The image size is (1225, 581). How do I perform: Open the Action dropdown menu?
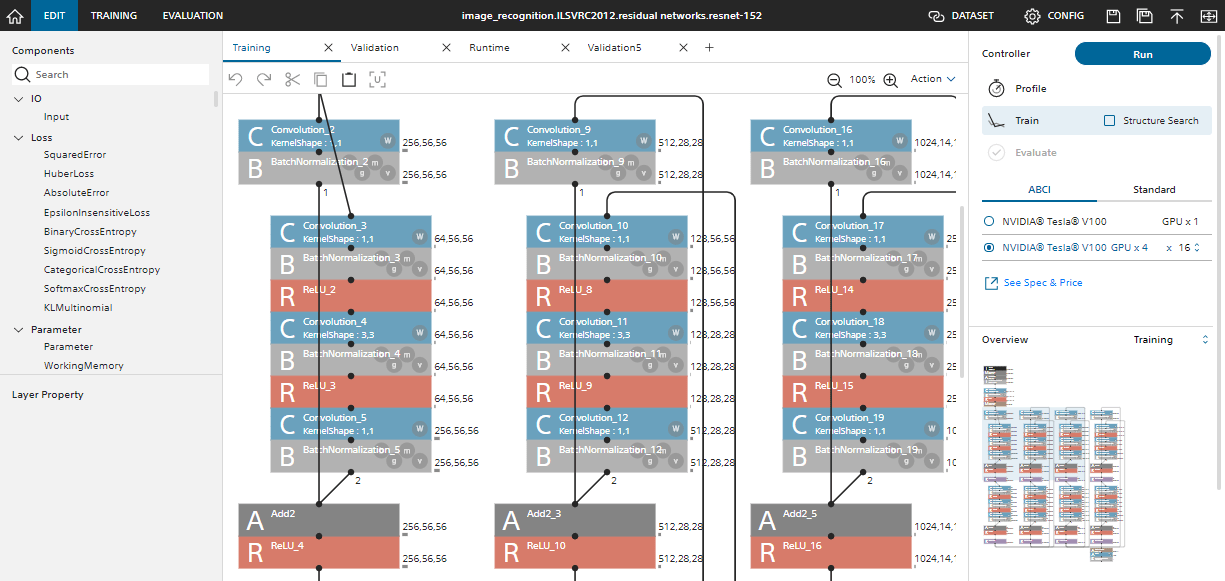point(932,79)
